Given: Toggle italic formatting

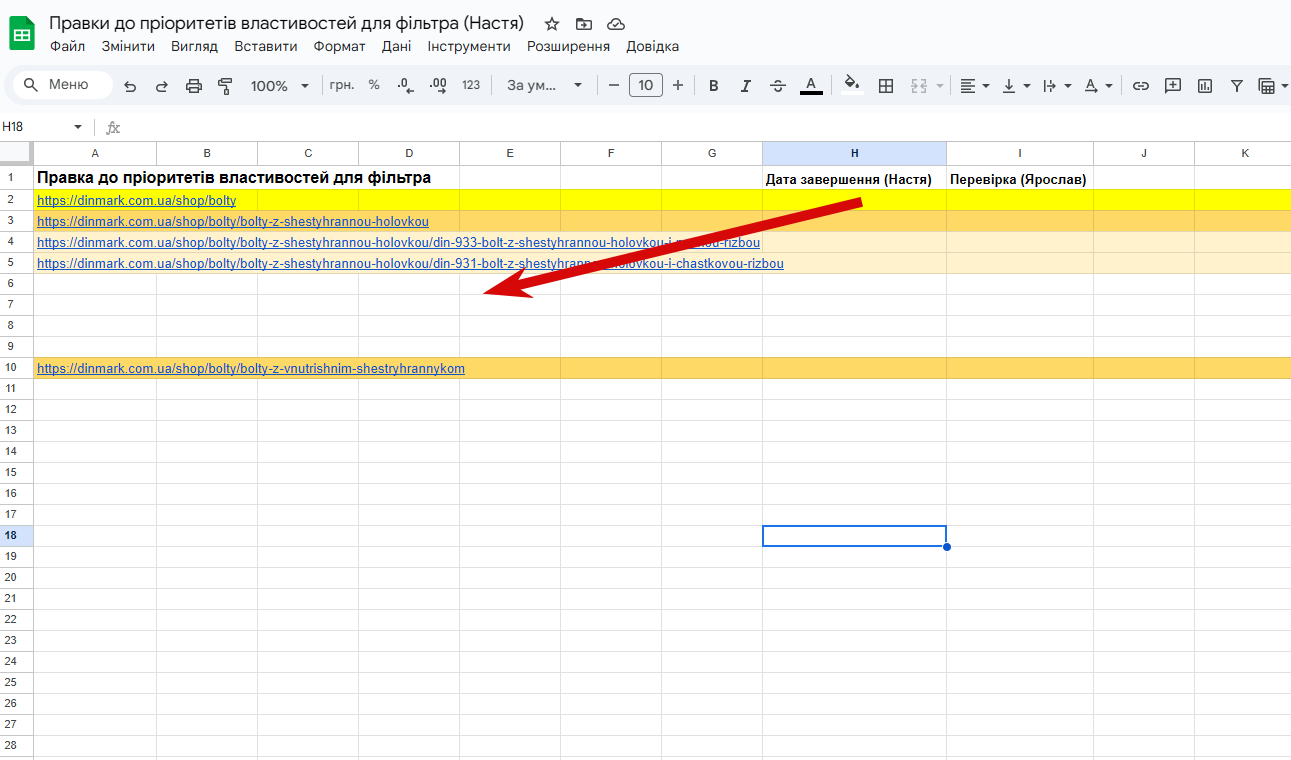Looking at the screenshot, I should tap(745, 86).
